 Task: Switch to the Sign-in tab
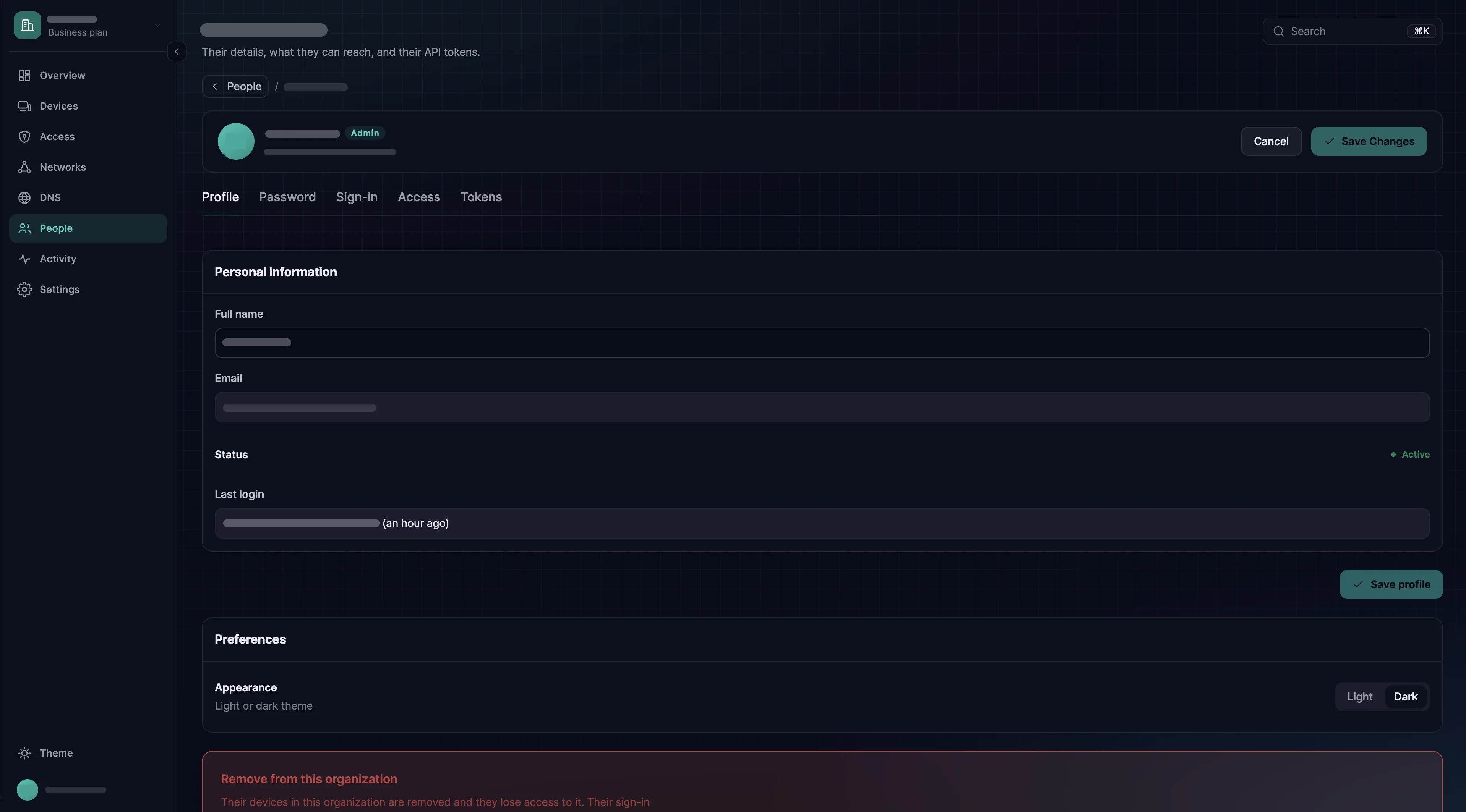click(356, 197)
